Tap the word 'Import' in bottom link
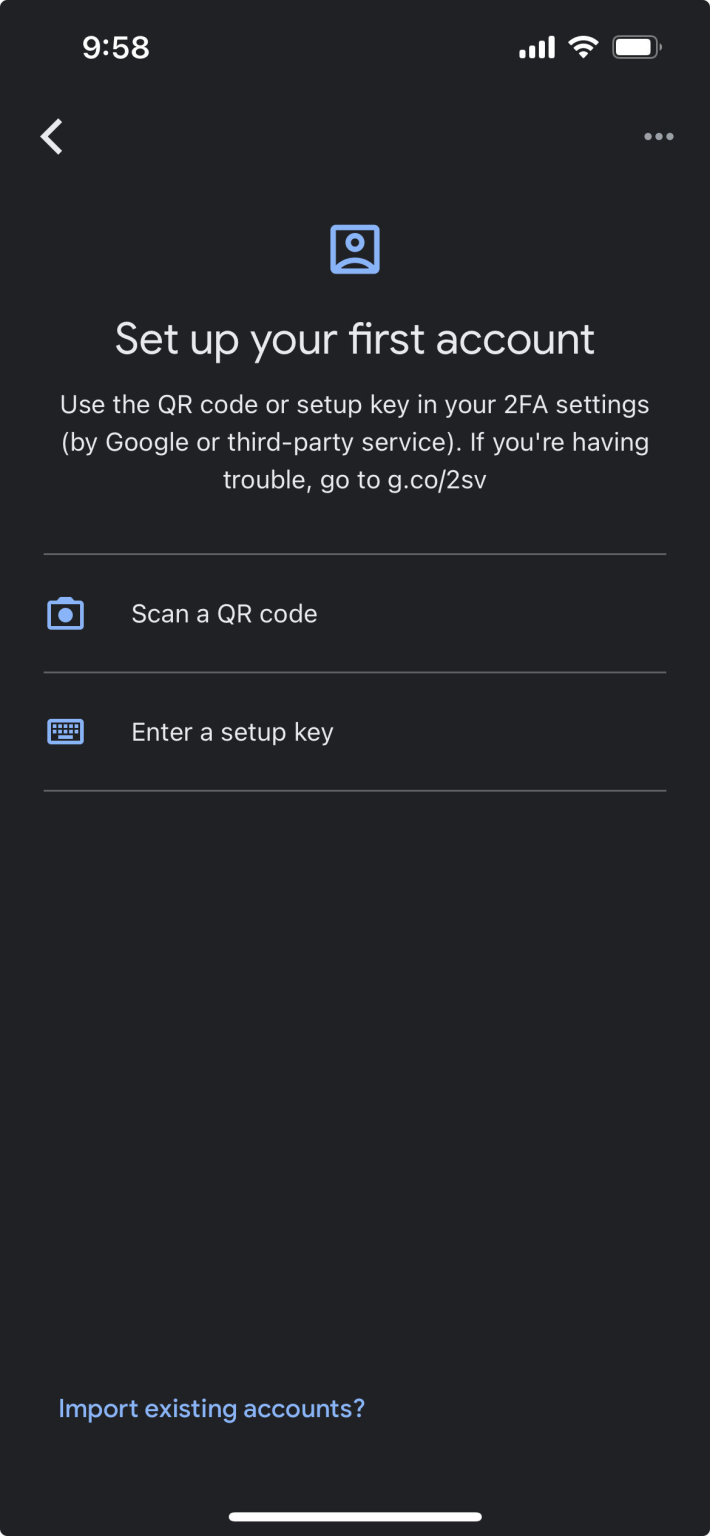The width and height of the screenshot is (710, 1536). click(98, 1409)
